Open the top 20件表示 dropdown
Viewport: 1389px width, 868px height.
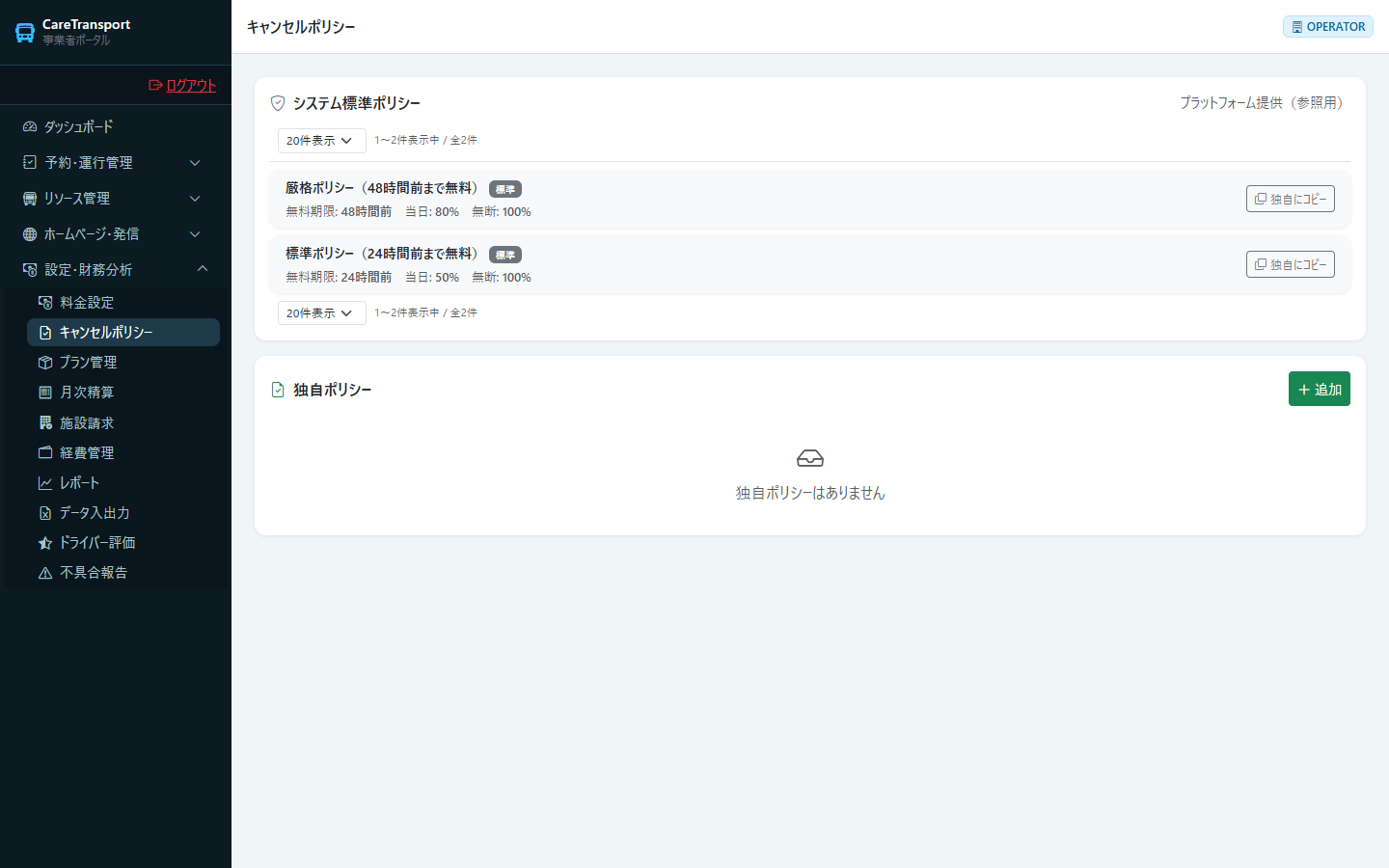[x=322, y=141]
